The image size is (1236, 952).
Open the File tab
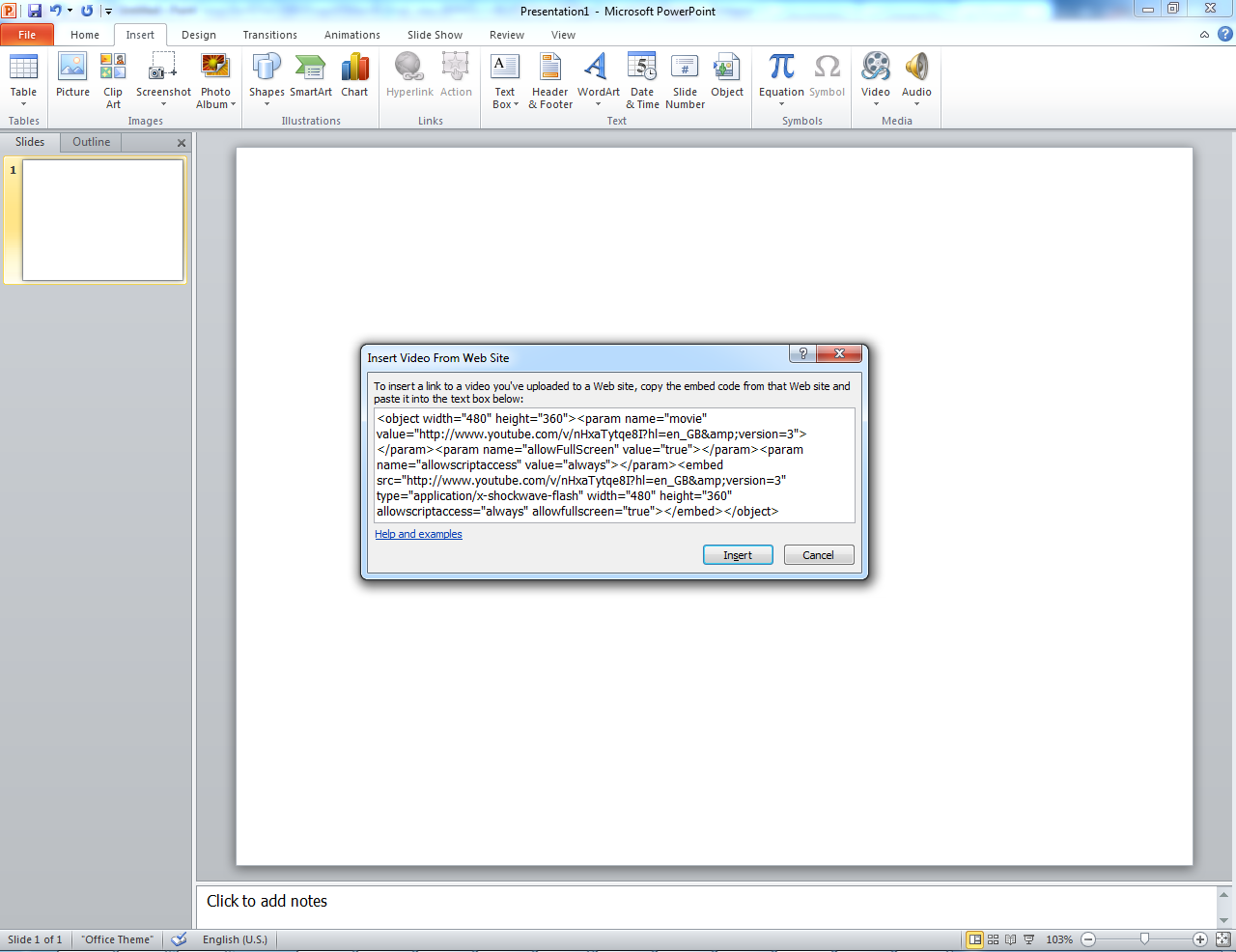pyautogui.click(x=27, y=35)
